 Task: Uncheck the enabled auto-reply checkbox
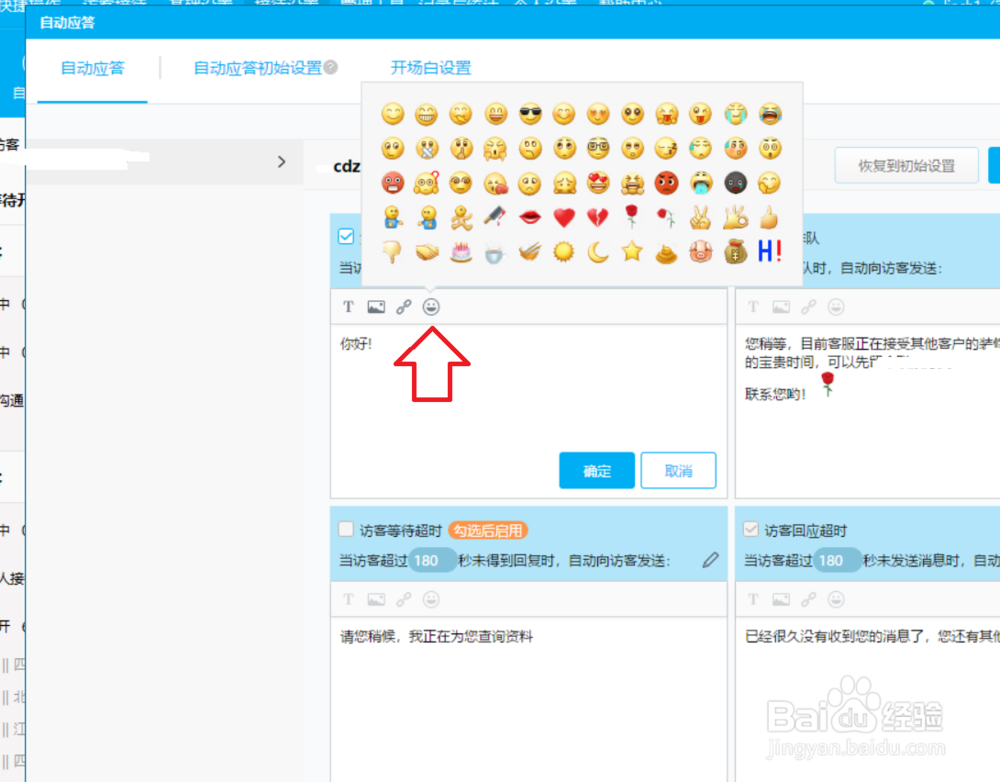click(345, 237)
